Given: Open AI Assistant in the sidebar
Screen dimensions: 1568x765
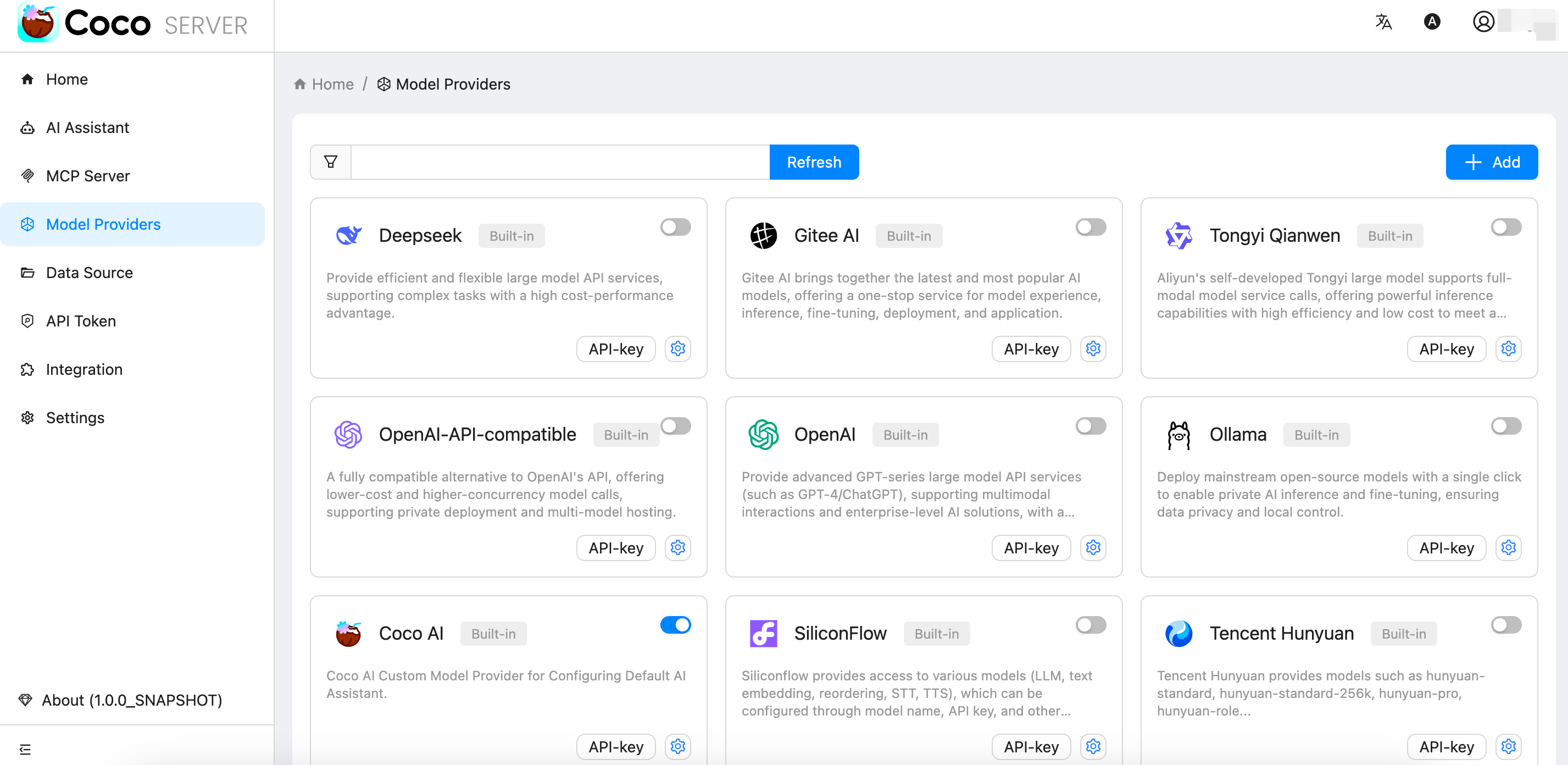Looking at the screenshot, I should pos(133,127).
